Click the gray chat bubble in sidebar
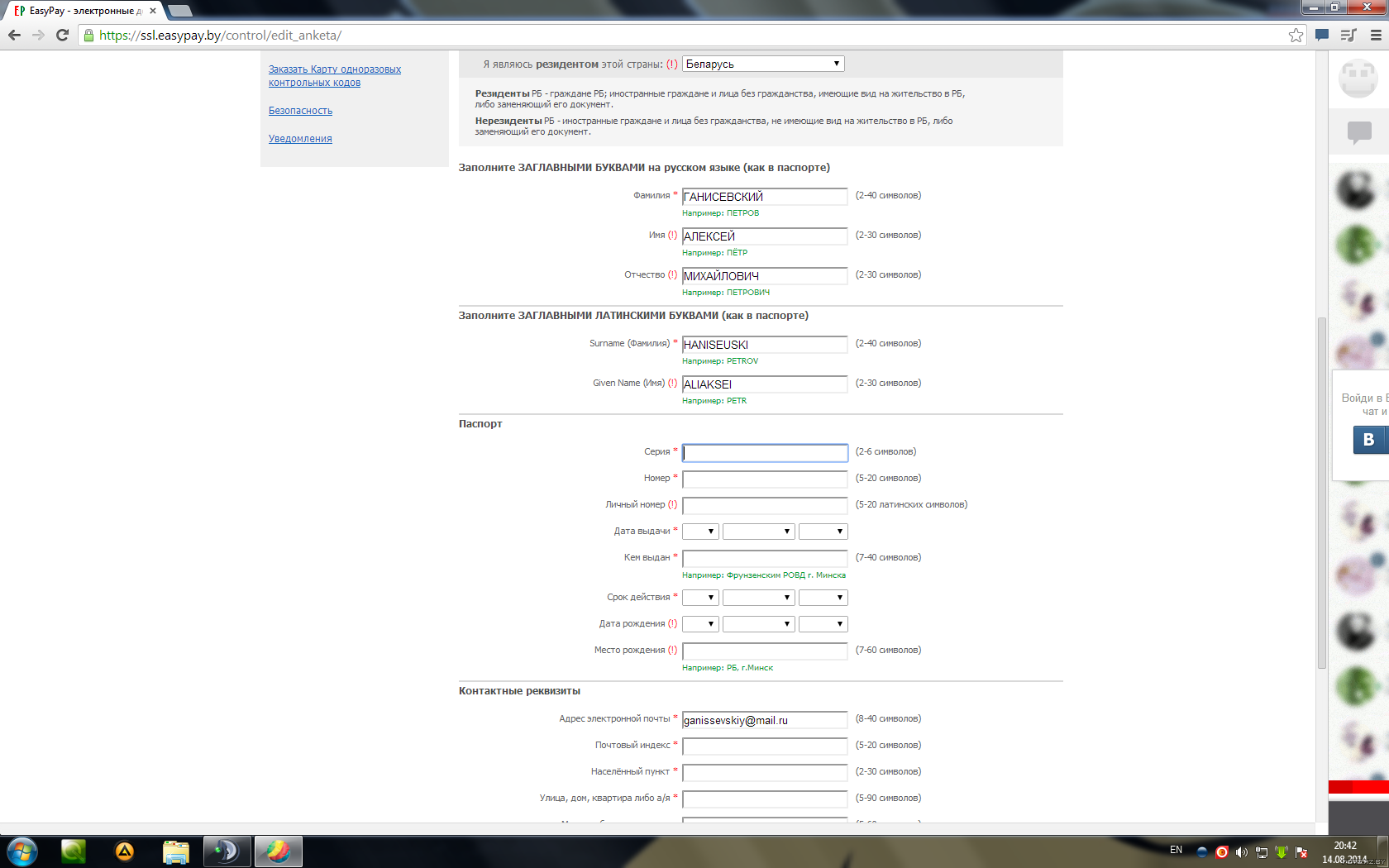 (x=1358, y=132)
